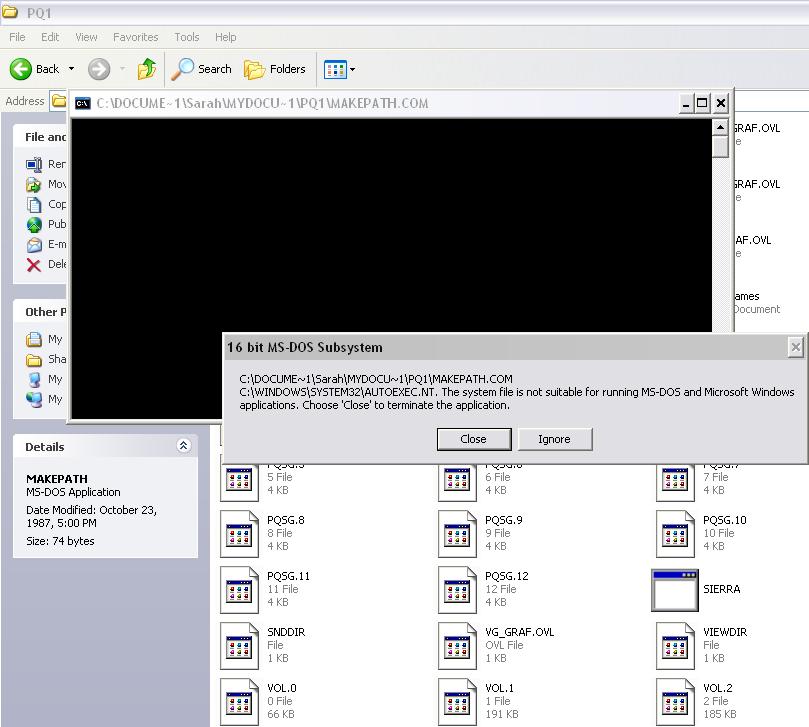Click the Close button in error dialog
Viewport: 809px width, 727px height.
(x=473, y=439)
